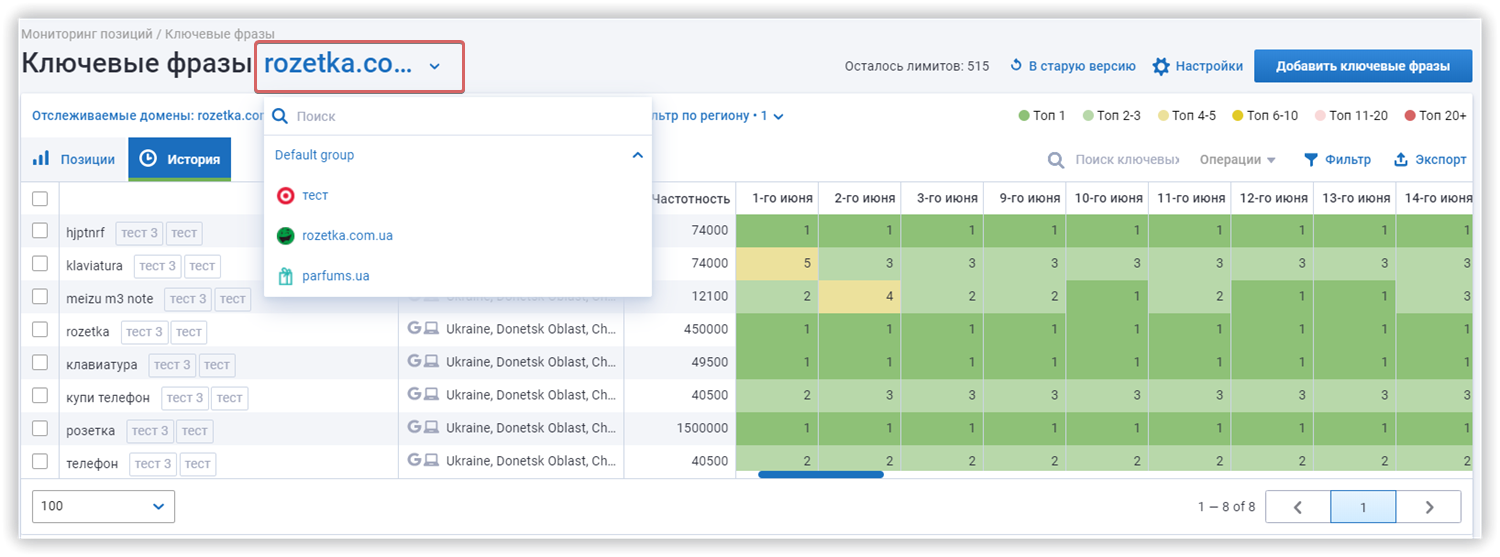Click the Топ 6-10 yellow legend dot
This screenshot has width=1500, height=557.
point(1238,116)
